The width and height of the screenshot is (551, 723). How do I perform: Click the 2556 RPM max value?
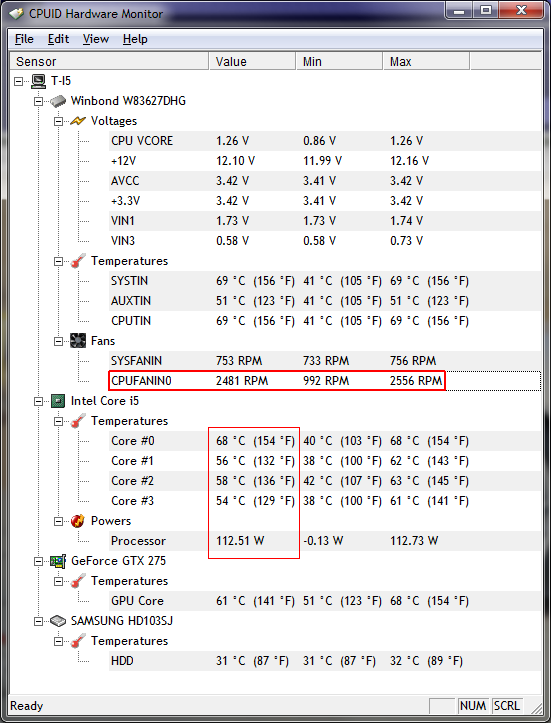(x=416, y=381)
